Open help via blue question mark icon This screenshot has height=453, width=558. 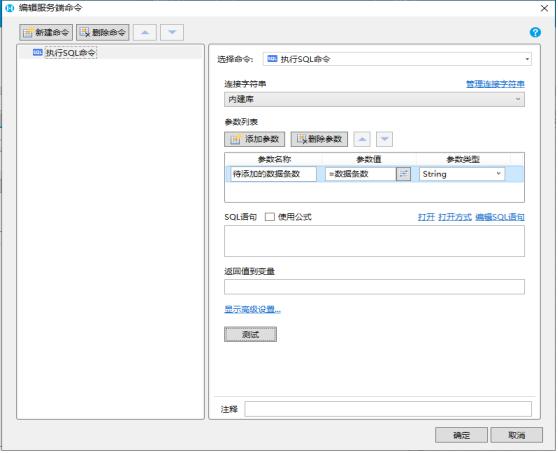[x=535, y=32]
